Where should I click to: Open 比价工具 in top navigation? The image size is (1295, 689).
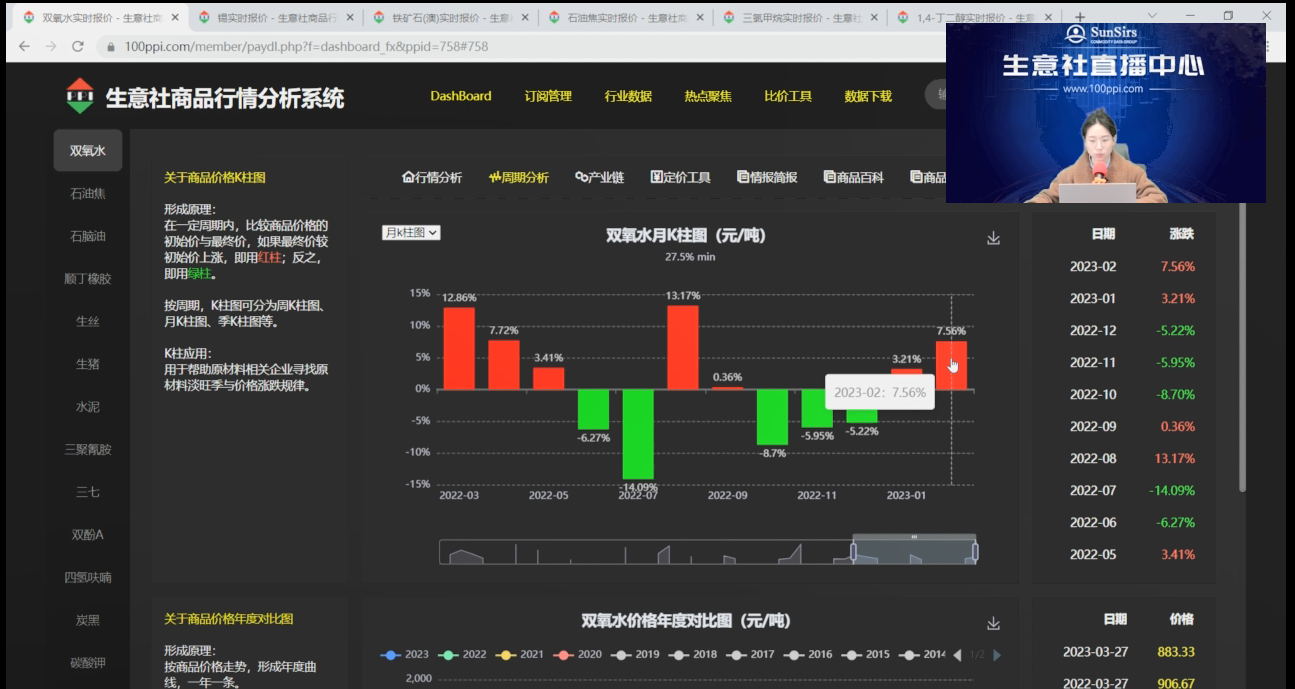click(788, 96)
